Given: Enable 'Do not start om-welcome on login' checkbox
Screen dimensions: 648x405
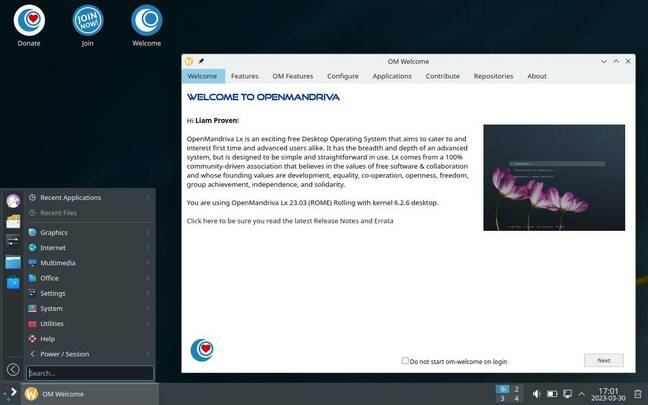Looking at the screenshot, I should (405, 361).
